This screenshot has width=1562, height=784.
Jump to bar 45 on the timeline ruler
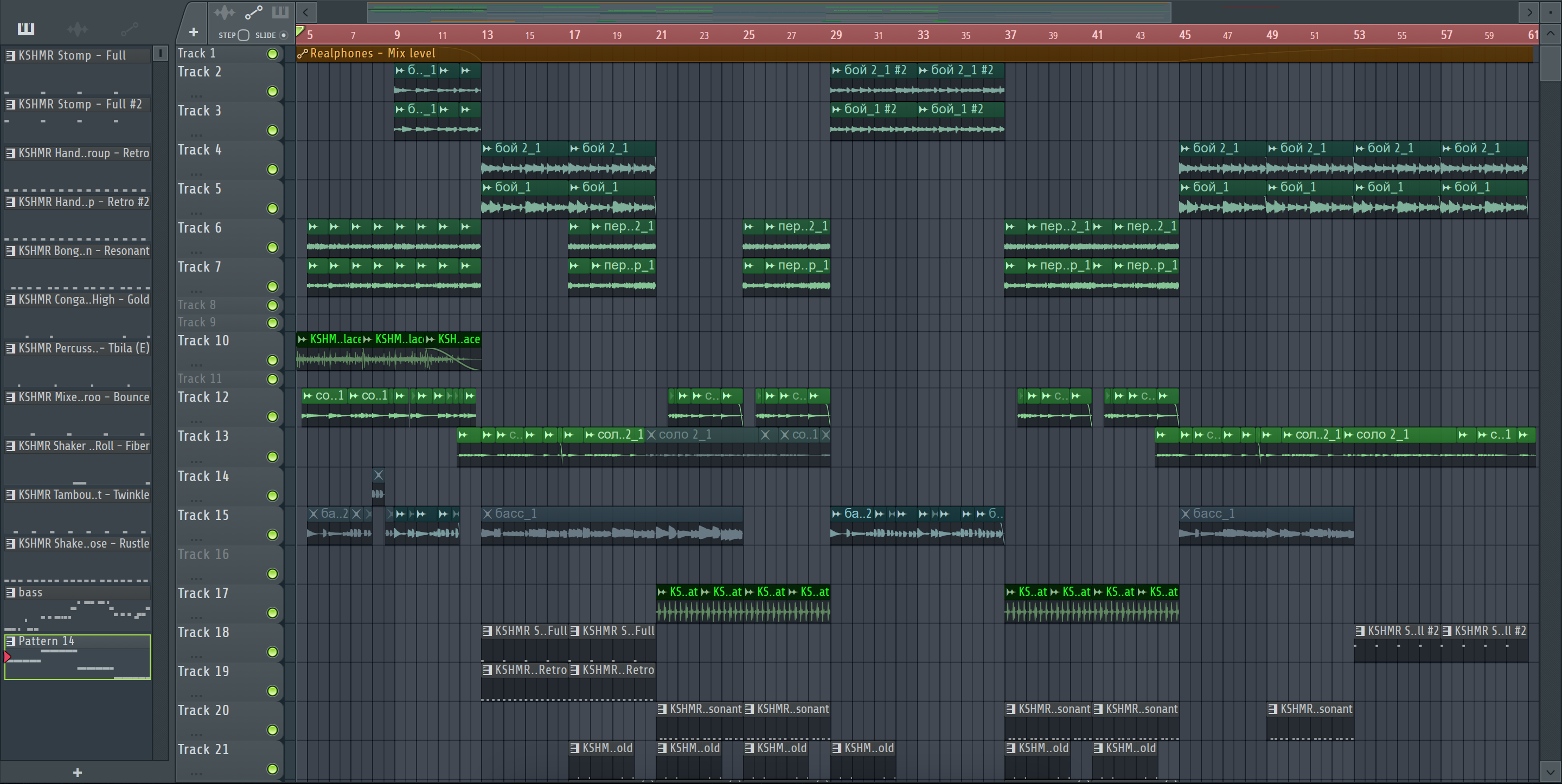[1185, 35]
